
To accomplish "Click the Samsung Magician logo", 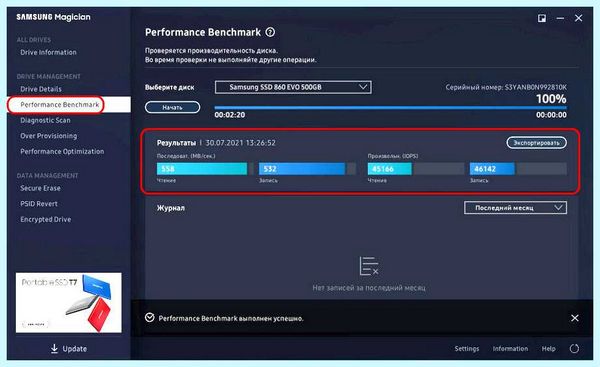I will pyautogui.click(x=53, y=17).
